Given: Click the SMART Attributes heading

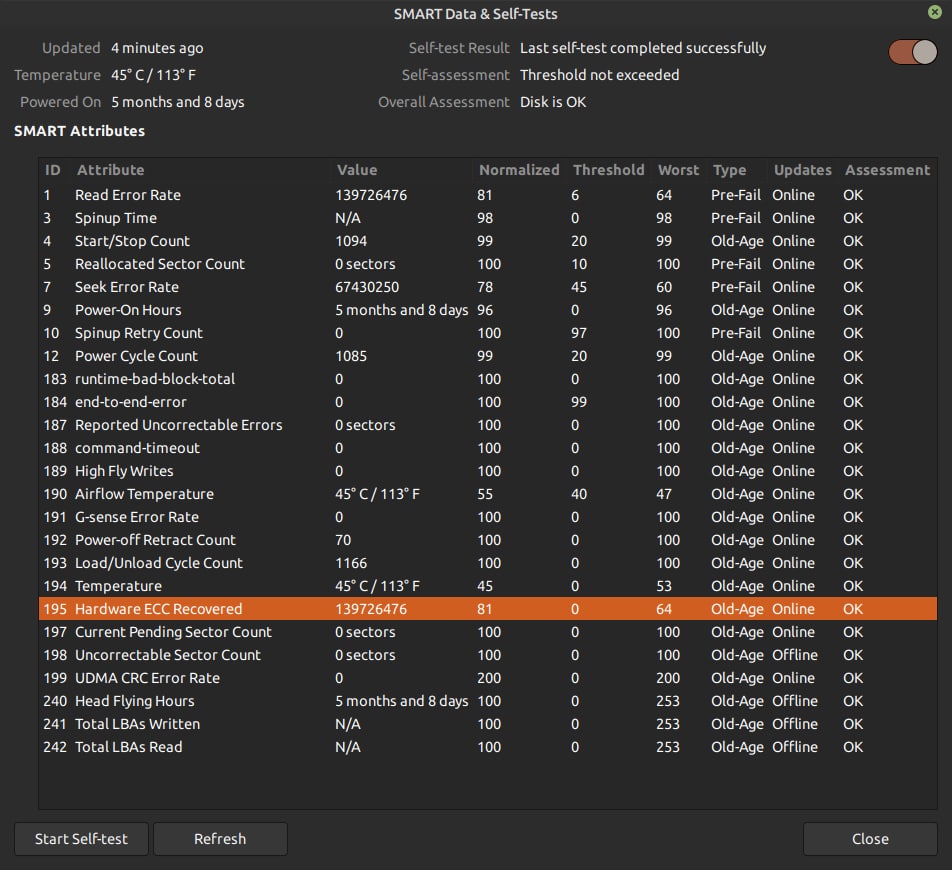Looking at the screenshot, I should tap(80, 131).
